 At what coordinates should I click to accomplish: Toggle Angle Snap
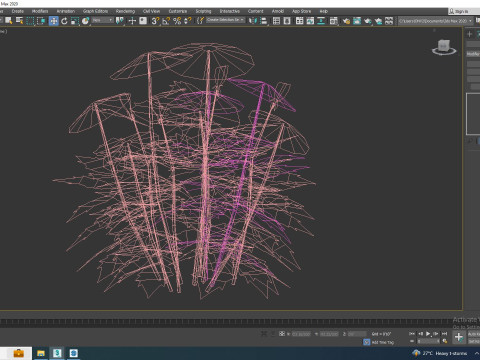click(166, 21)
